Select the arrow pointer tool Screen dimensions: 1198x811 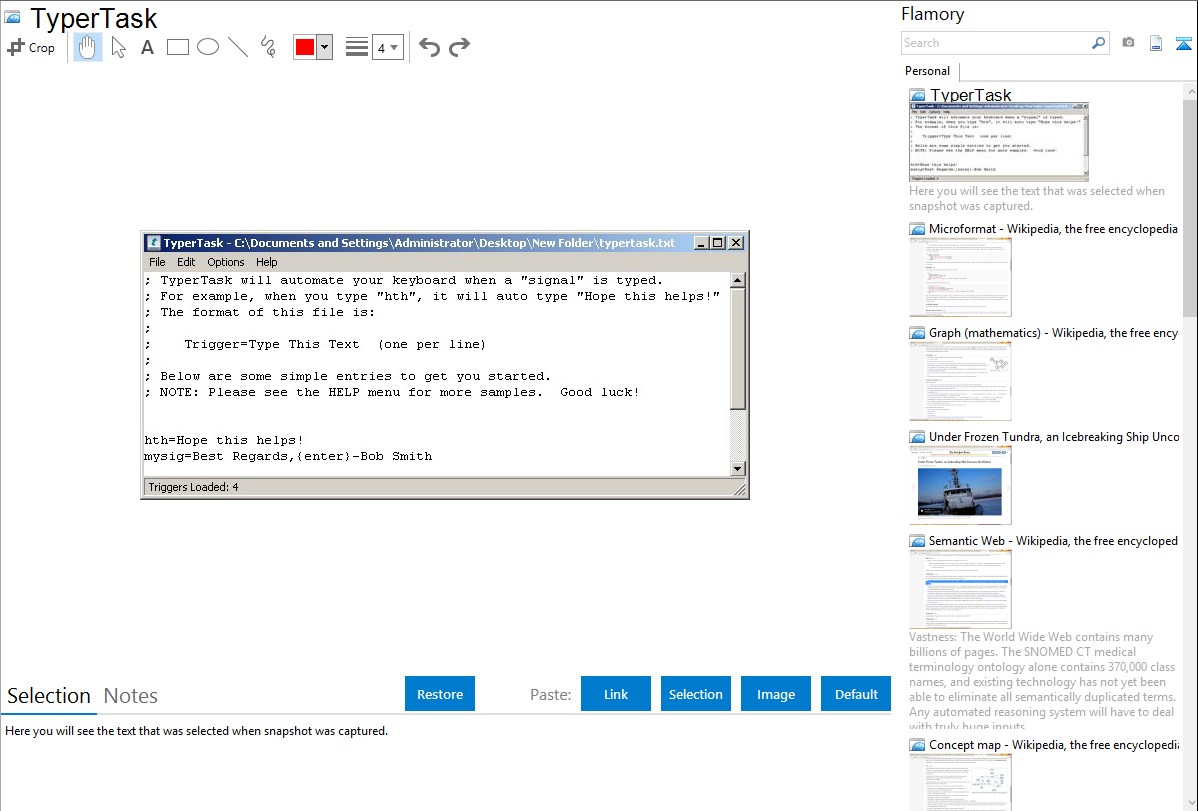tap(118, 47)
